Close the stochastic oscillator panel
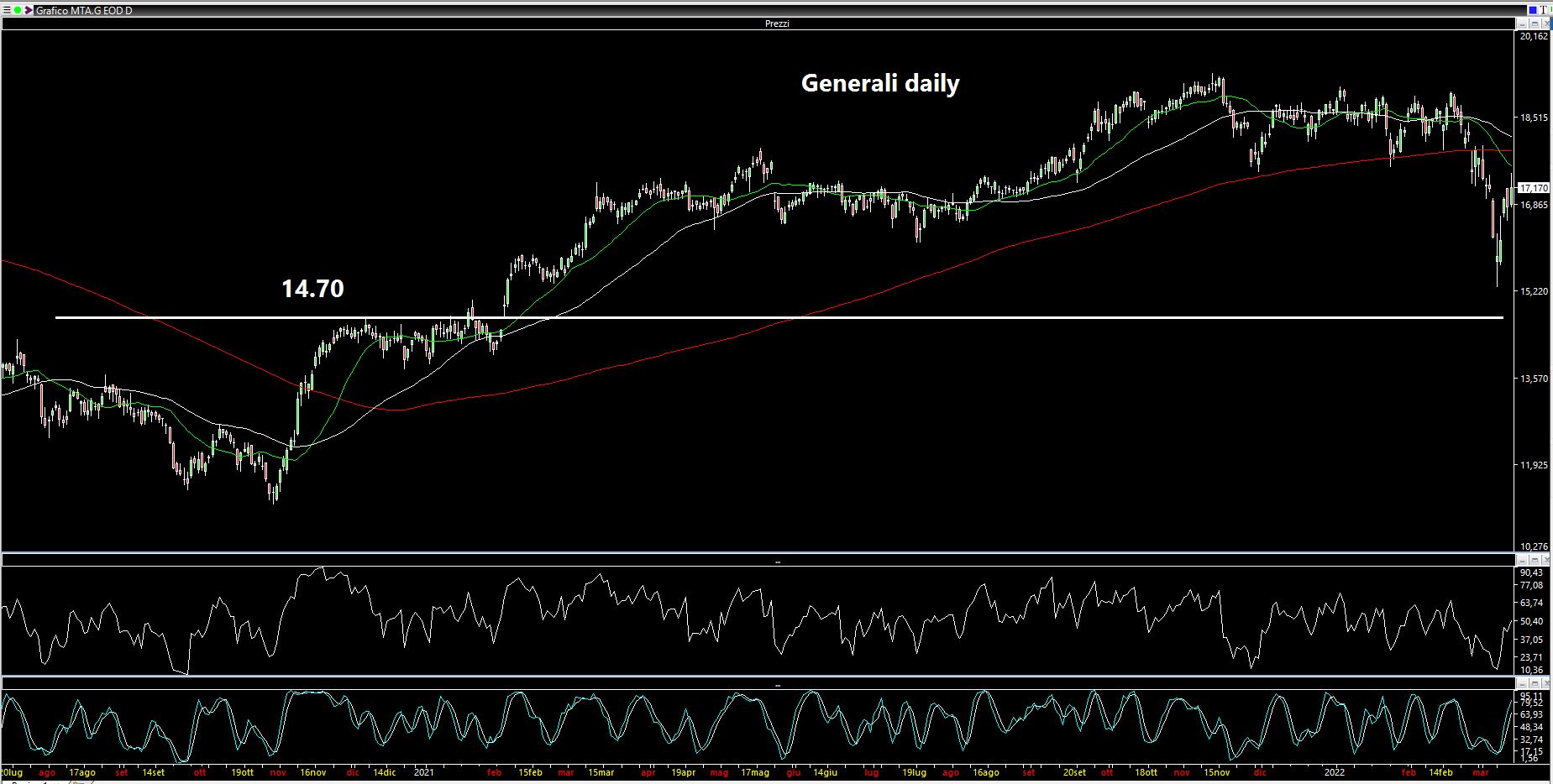 [x=1546, y=683]
